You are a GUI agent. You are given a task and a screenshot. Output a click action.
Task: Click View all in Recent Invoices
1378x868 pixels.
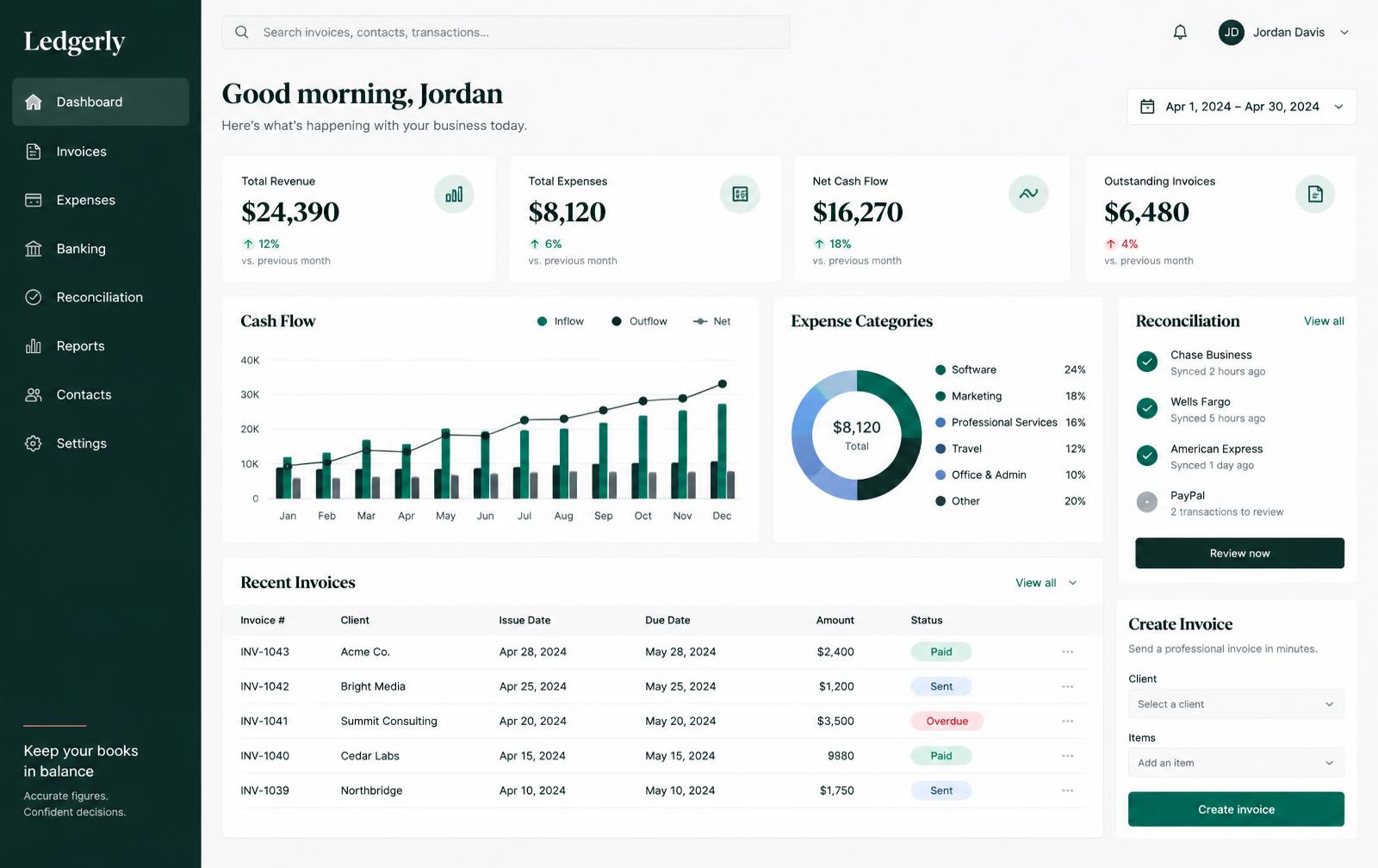point(1036,583)
